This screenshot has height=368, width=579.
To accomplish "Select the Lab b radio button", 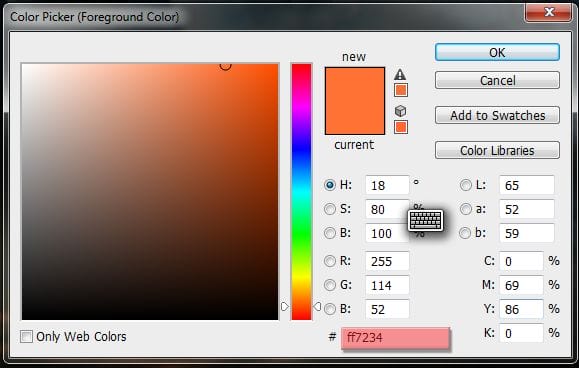I will pyautogui.click(x=465, y=233).
